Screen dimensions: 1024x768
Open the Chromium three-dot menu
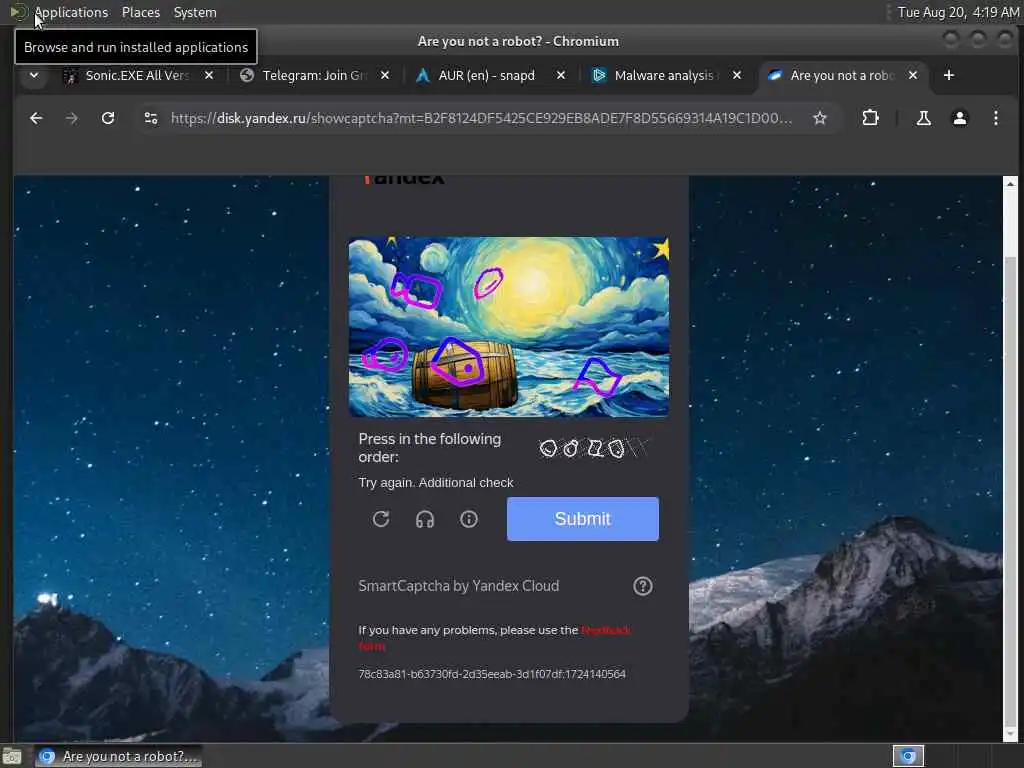995,118
